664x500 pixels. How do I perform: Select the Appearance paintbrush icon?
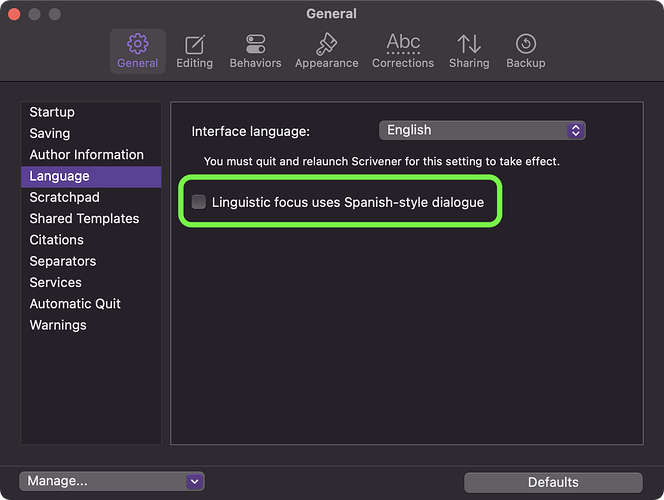coord(326,45)
